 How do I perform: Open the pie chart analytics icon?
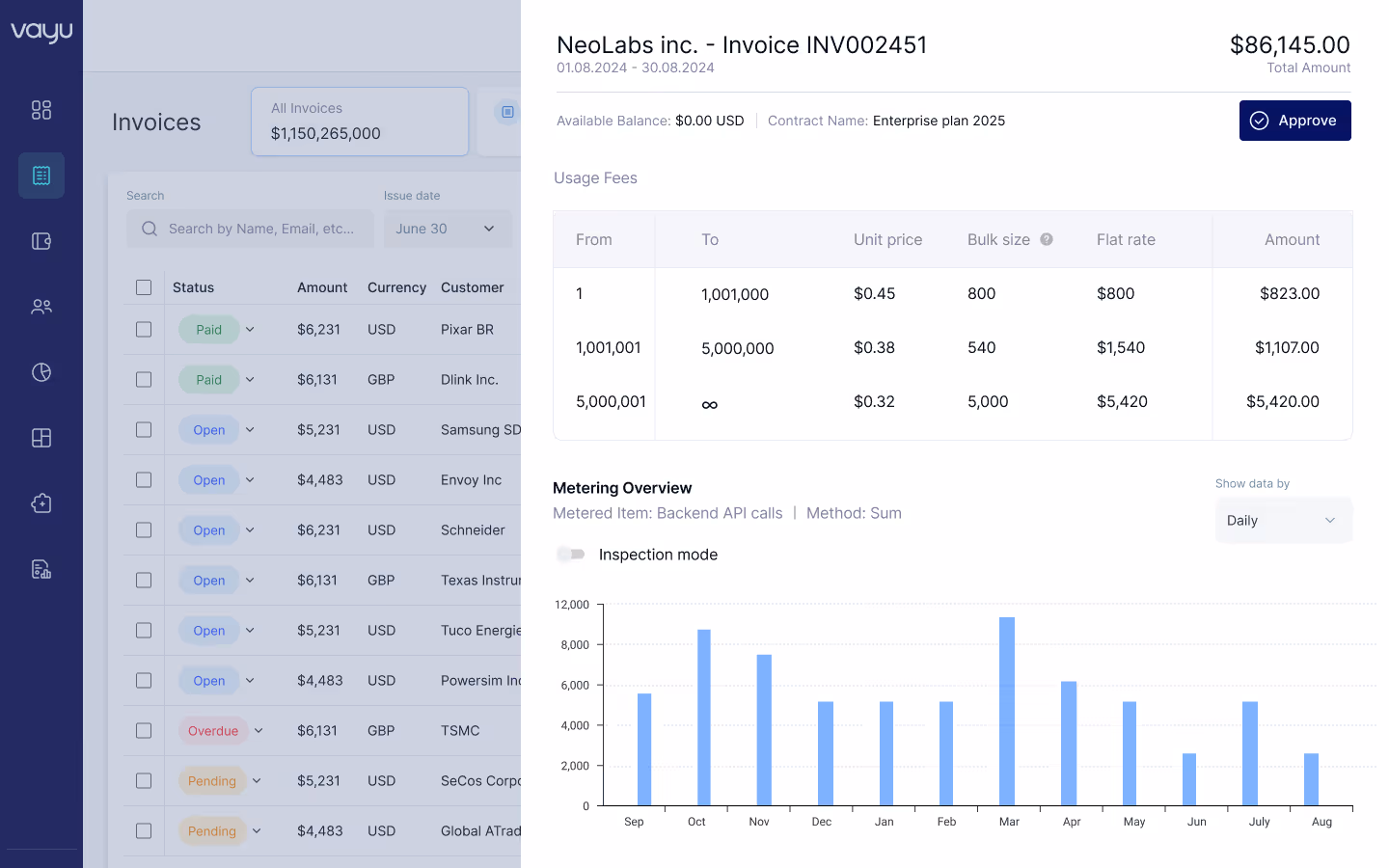pyautogui.click(x=41, y=372)
